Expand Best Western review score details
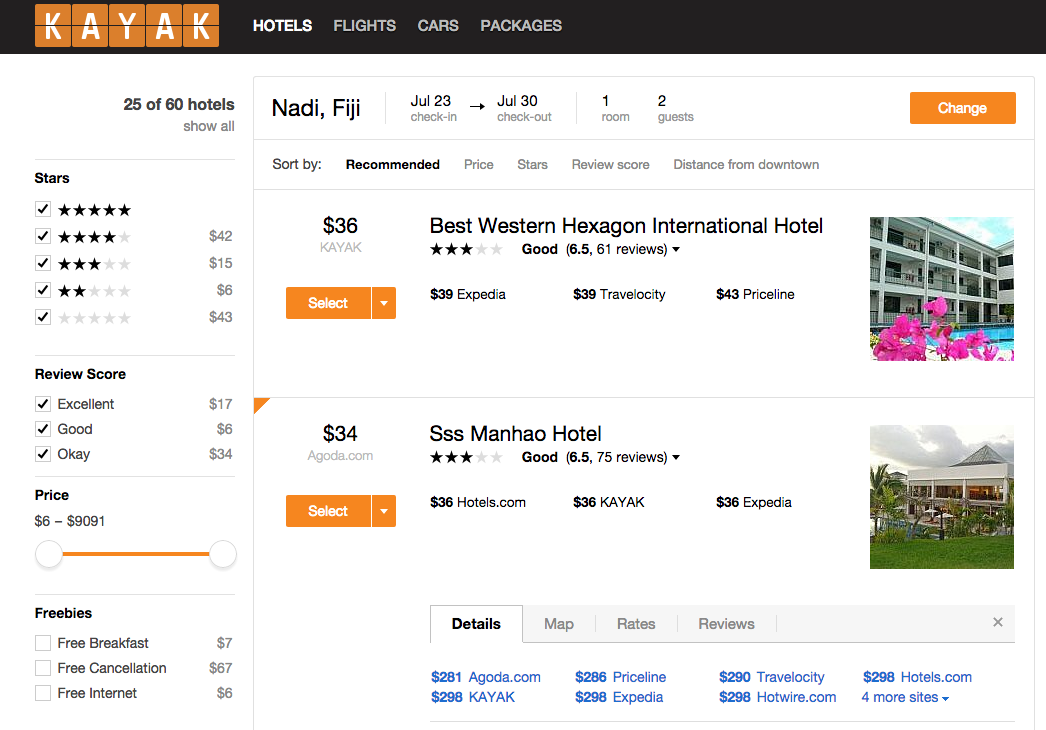Viewport: 1046px width, 730px height. [x=676, y=250]
